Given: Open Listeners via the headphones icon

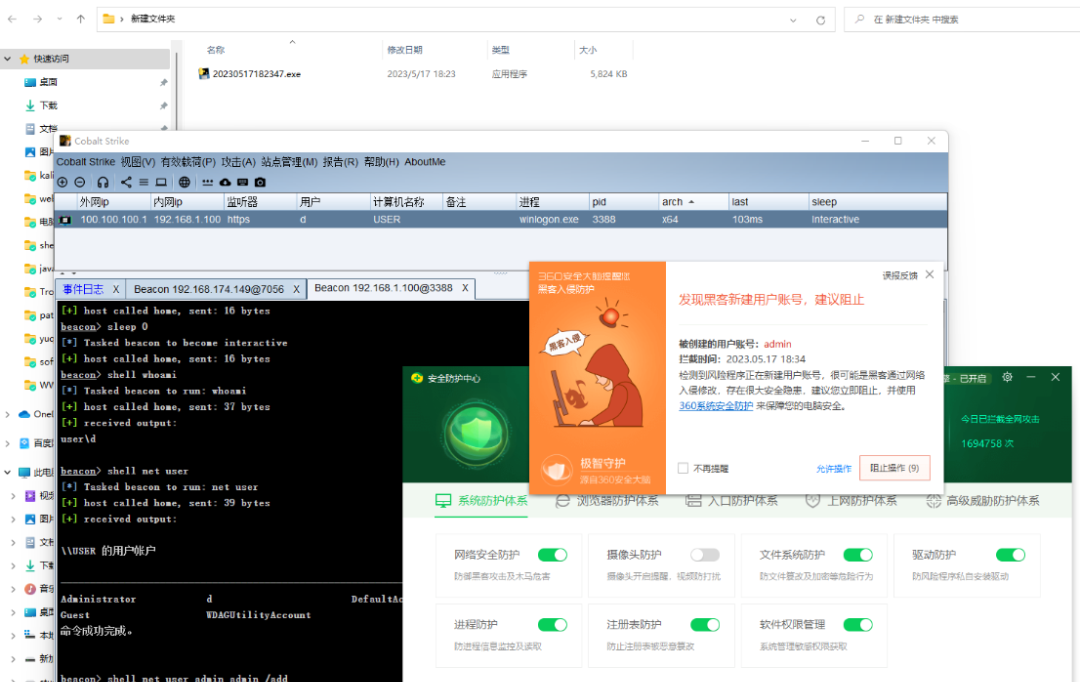Looking at the screenshot, I should 103,183.
